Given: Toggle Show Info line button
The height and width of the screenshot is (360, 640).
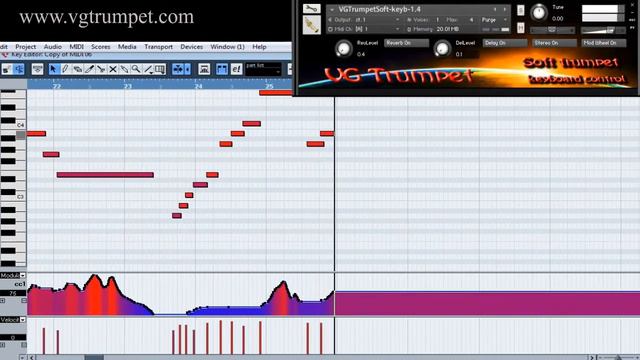Looking at the screenshot, I should click(x=37, y=69).
